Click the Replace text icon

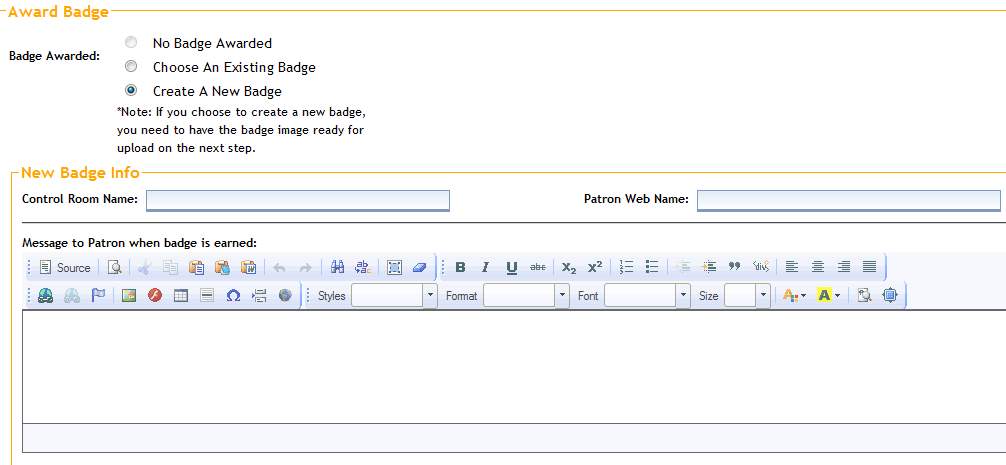(363, 267)
